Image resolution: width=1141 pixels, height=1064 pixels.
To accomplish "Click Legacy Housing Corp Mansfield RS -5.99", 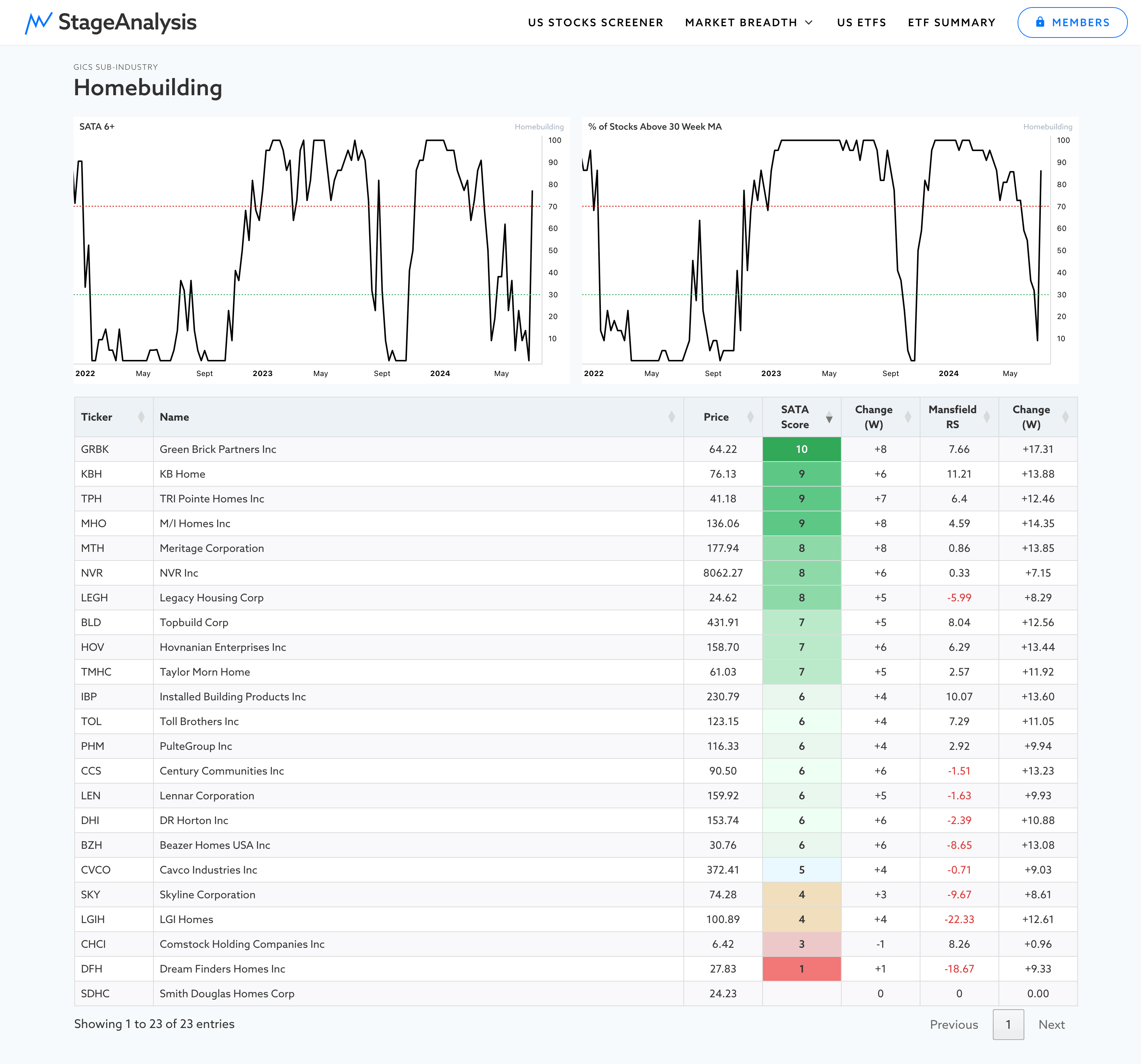I will pyautogui.click(x=958, y=598).
